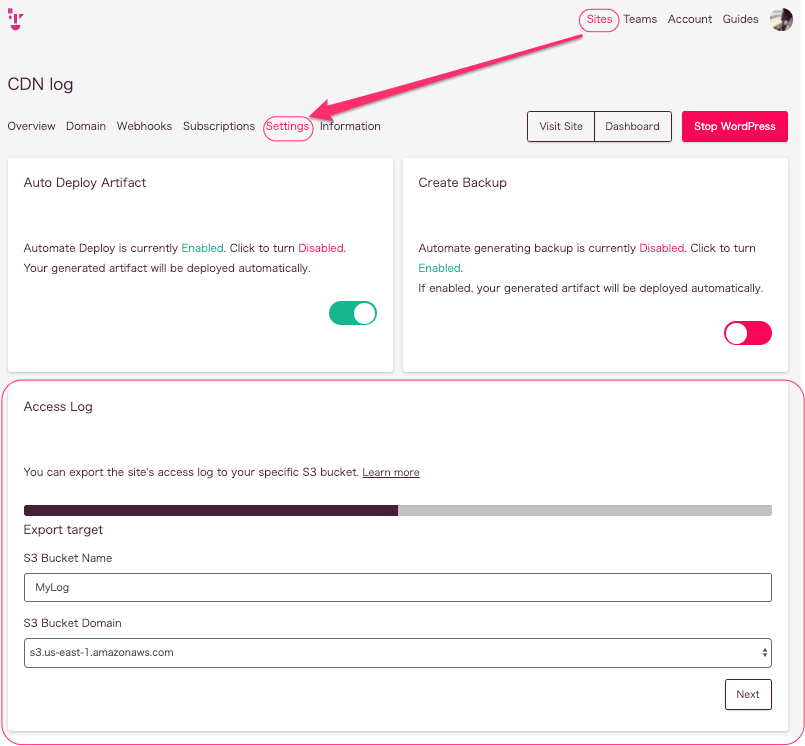Expand the S3 Bucket Domain dropdown

tap(397, 653)
